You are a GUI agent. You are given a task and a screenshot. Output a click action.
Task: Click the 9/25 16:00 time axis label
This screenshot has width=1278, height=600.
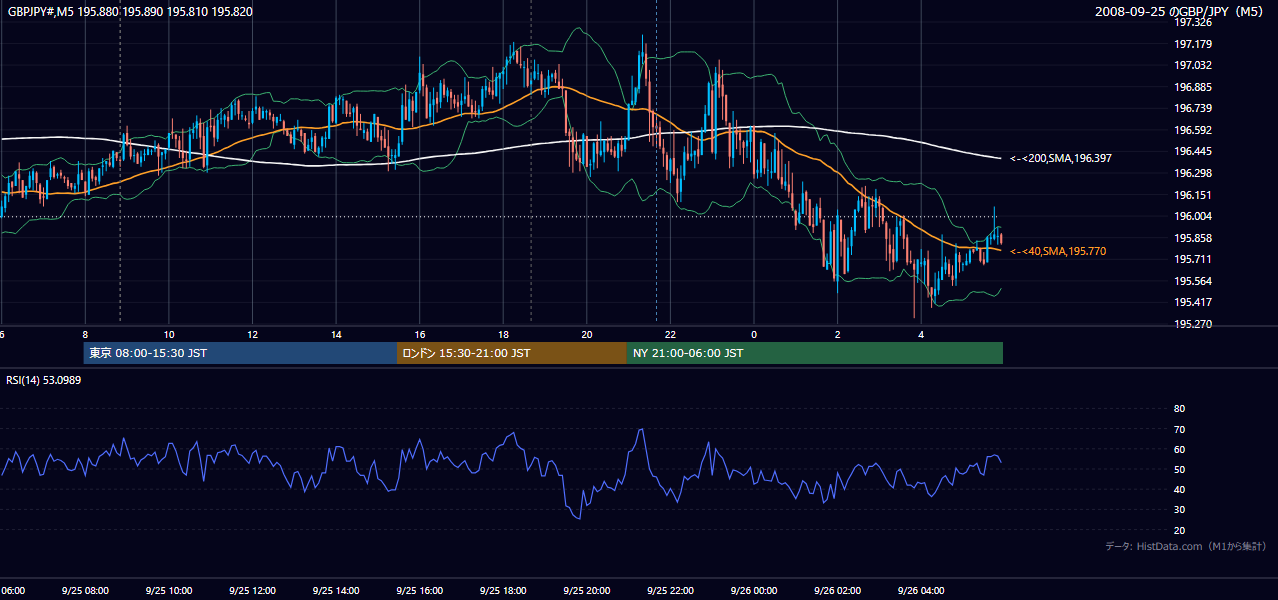[419, 590]
